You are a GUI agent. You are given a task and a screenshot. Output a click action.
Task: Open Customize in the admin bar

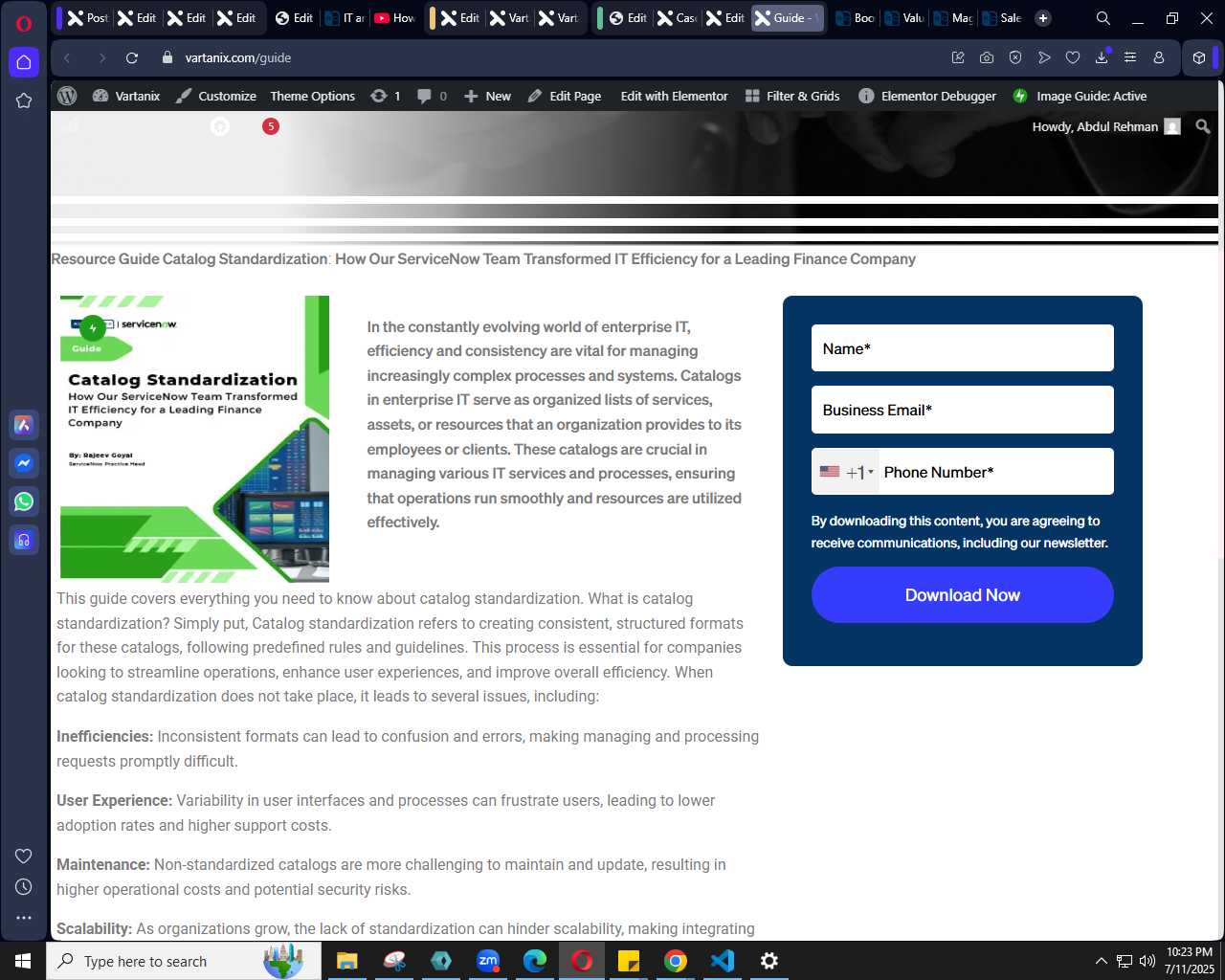coord(216,96)
